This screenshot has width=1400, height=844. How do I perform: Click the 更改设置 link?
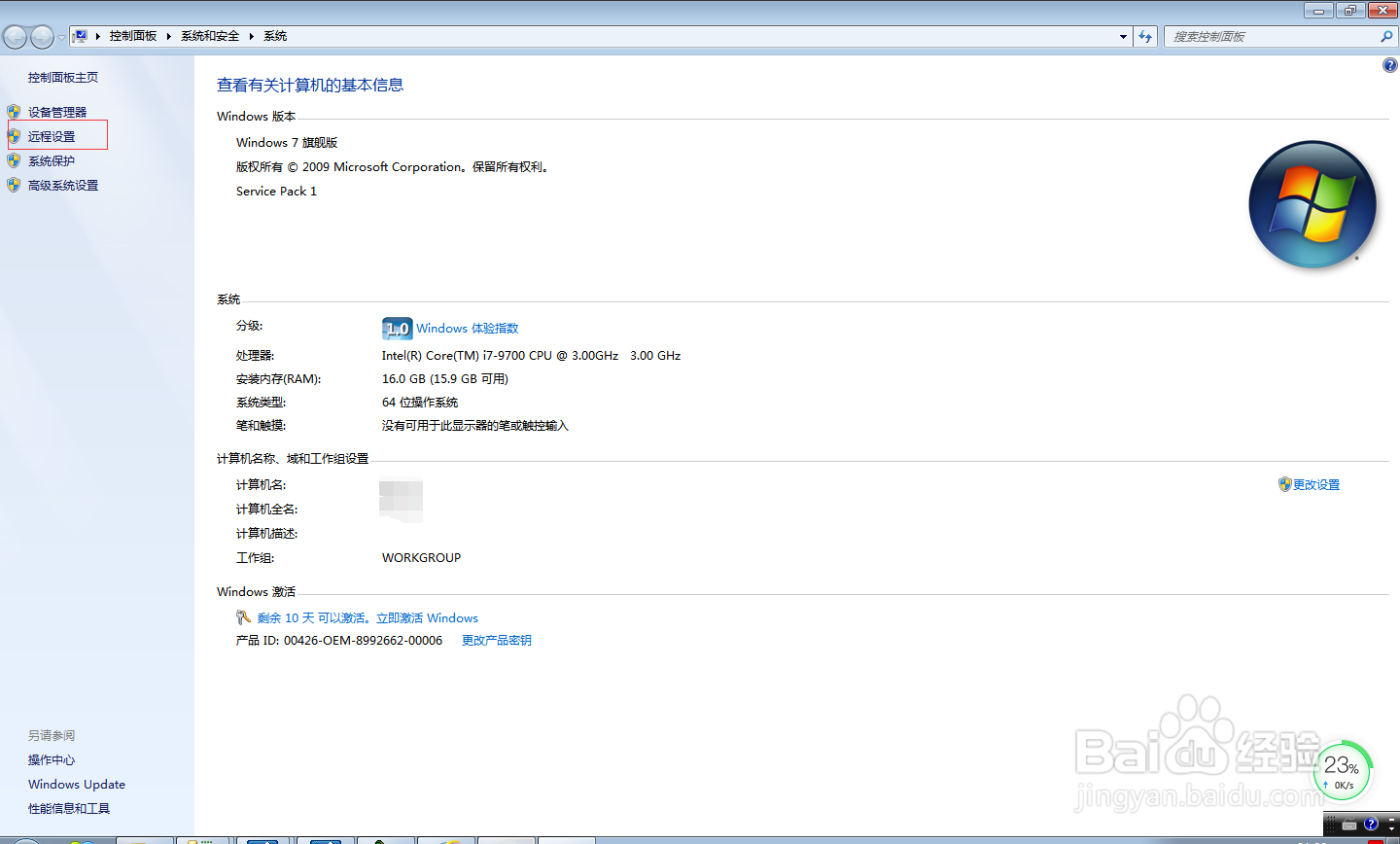(x=1316, y=485)
